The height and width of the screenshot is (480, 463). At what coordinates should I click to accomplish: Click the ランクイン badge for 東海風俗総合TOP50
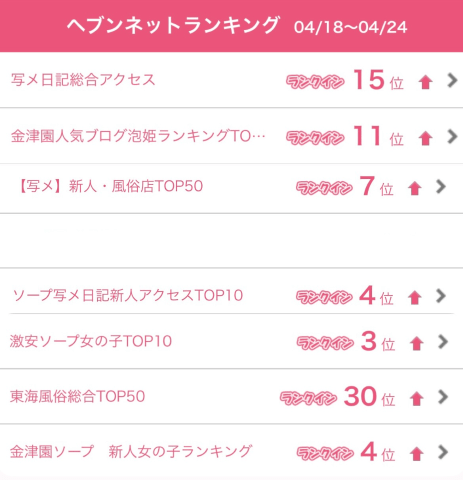[308, 398]
